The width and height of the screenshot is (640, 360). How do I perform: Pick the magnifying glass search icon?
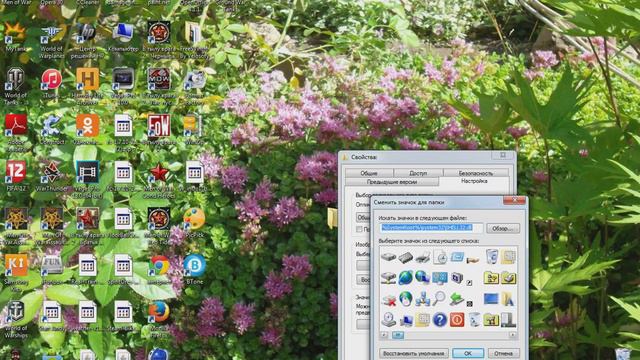(439, 299)
